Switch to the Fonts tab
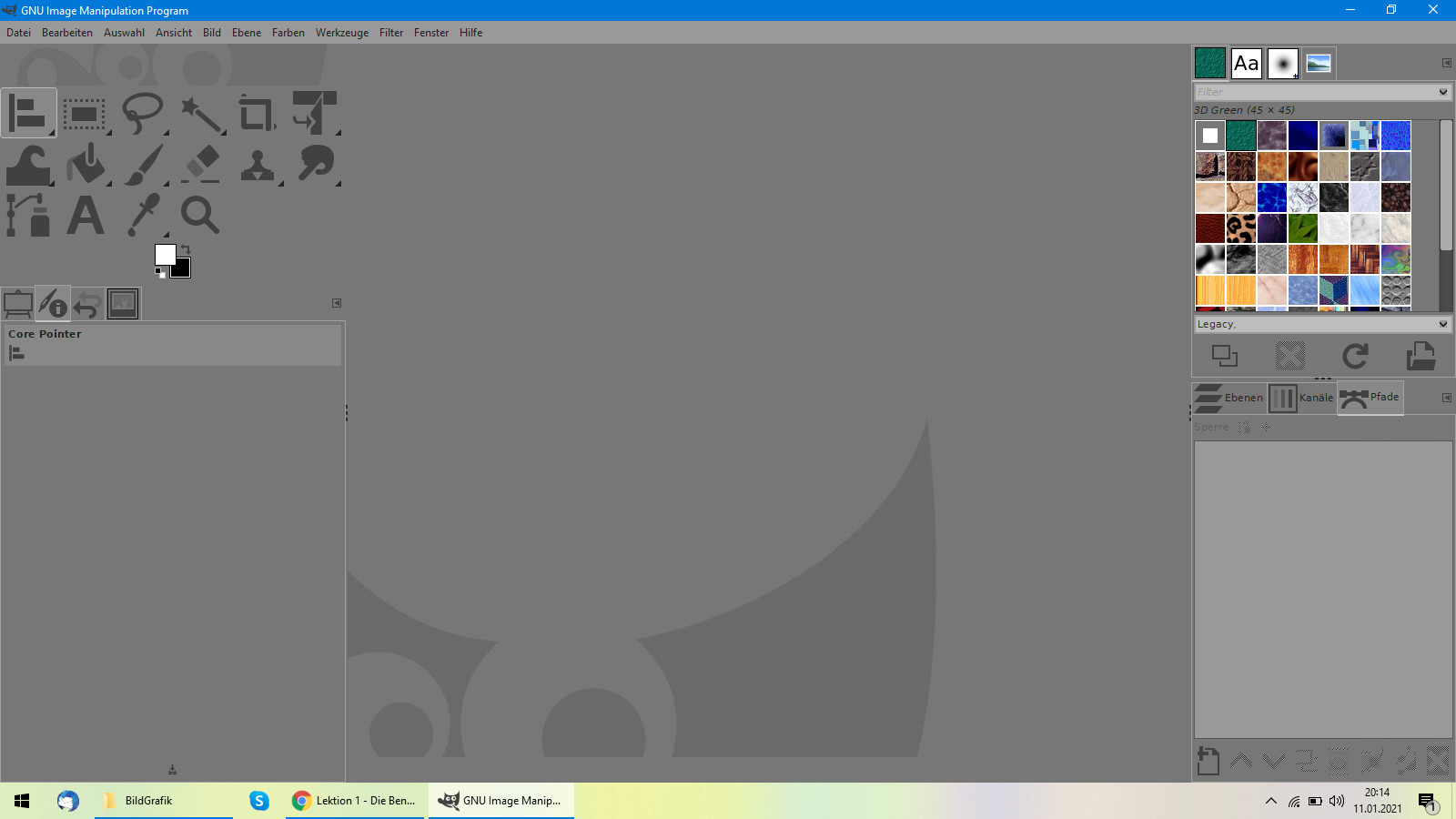 click(1247, 64)
